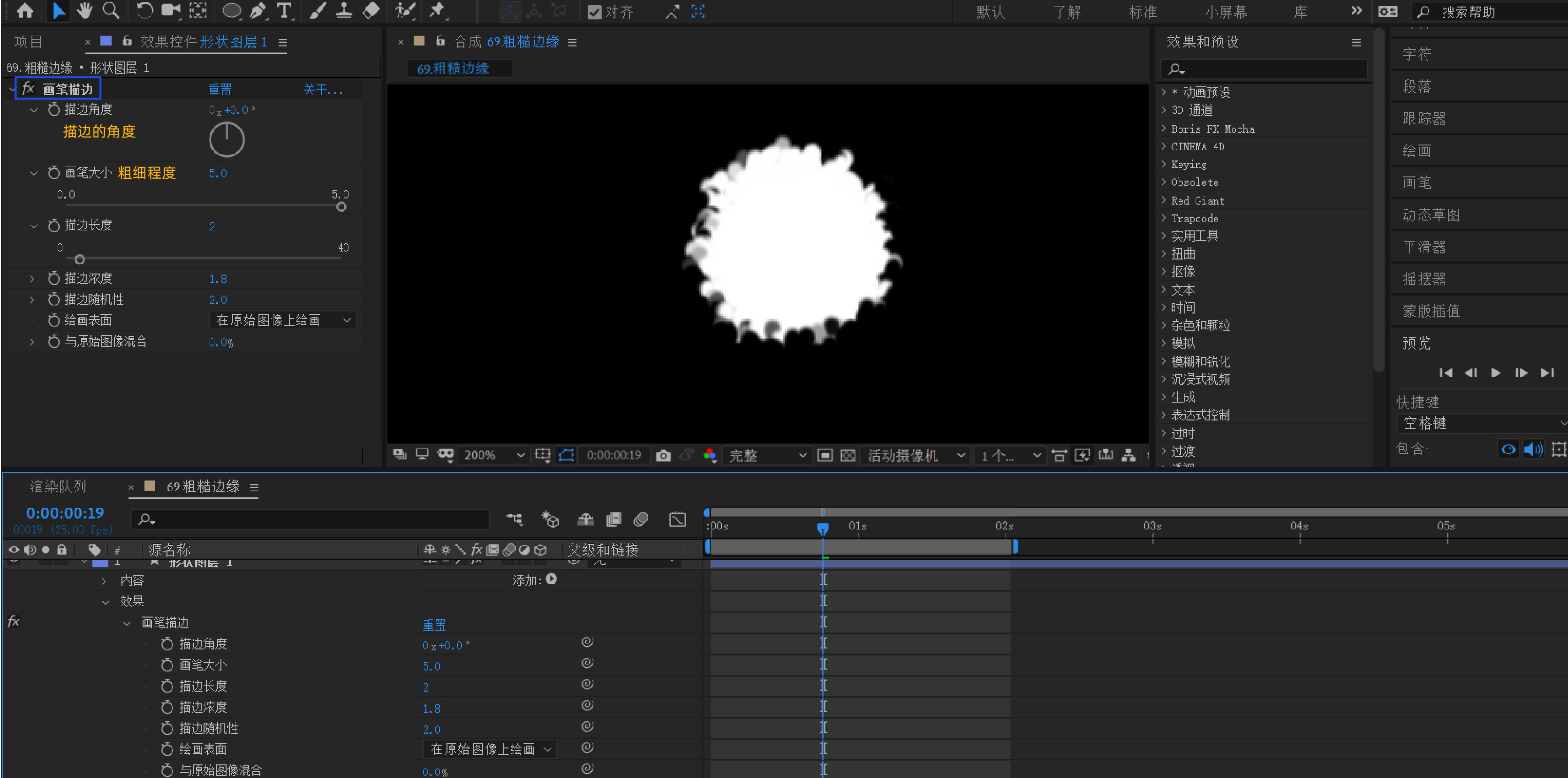
Task: Open channel display RGB color icon
Action: [709, 455]
